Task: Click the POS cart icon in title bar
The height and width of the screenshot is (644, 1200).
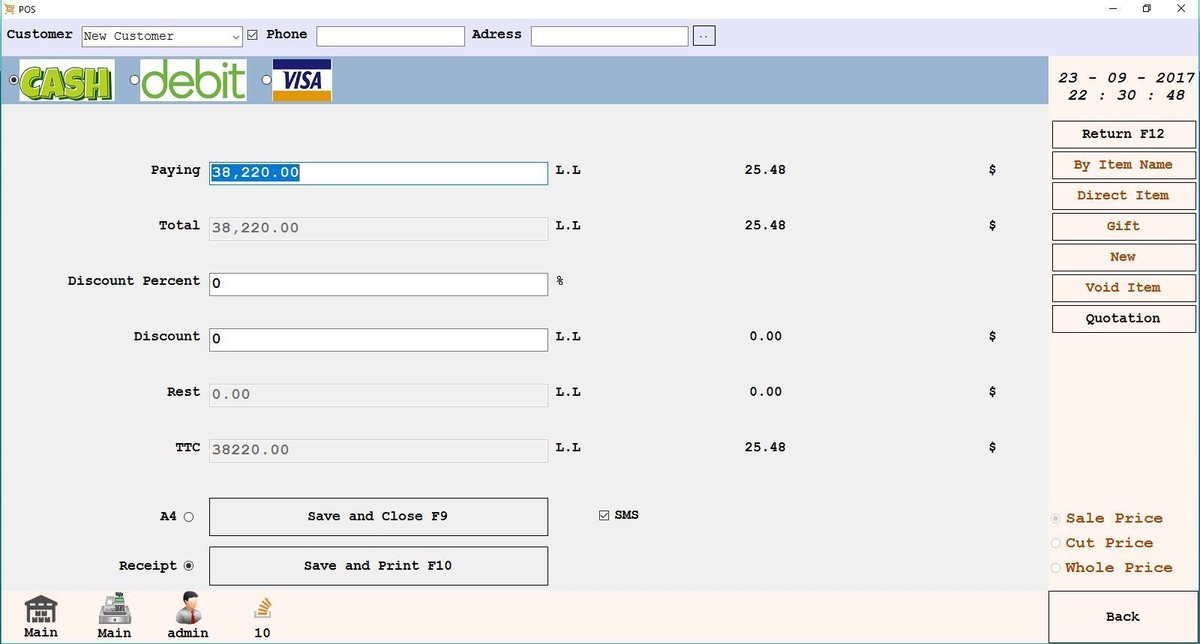Action: click(9, 8)
